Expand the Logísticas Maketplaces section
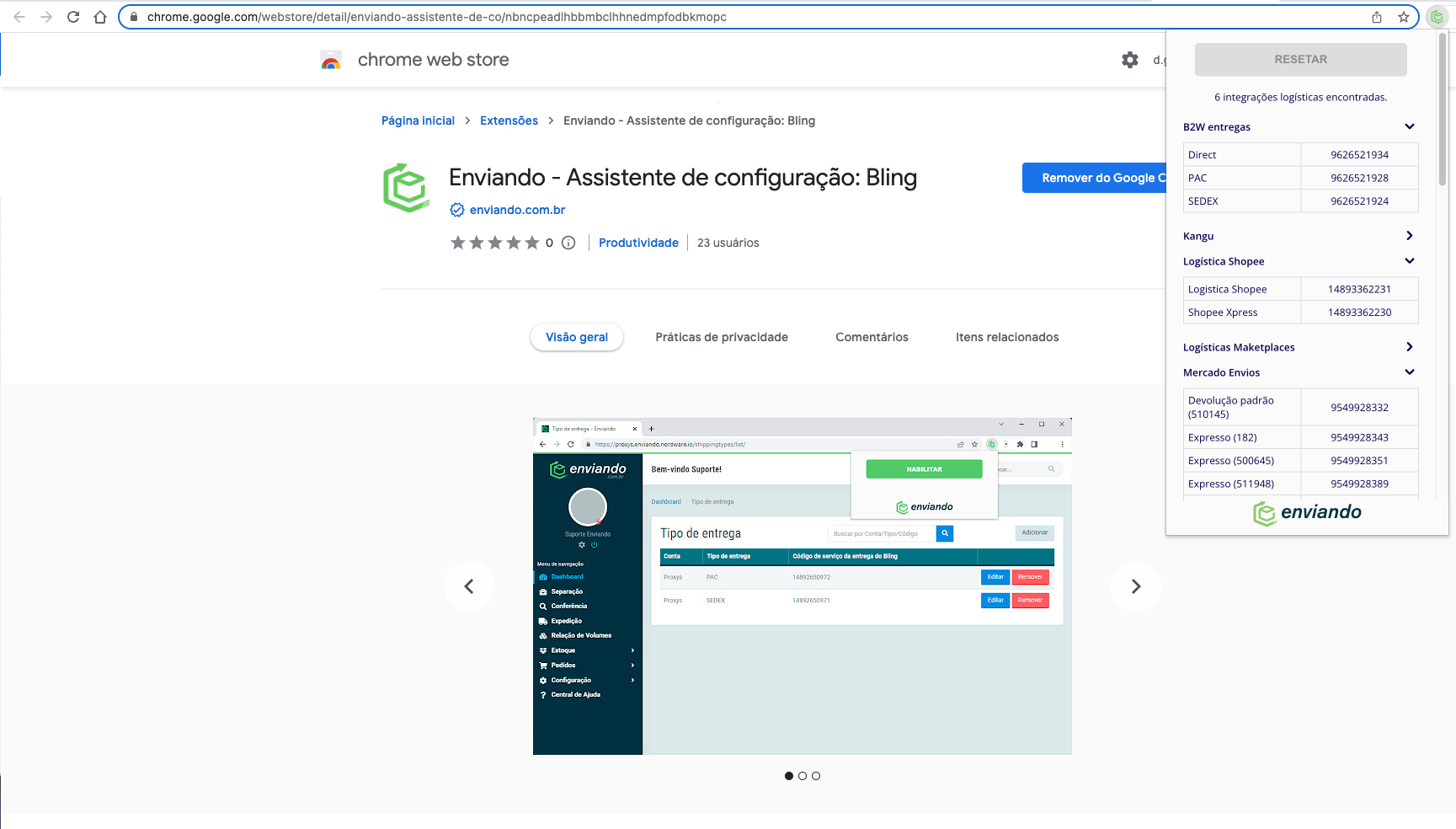Image resolution: width=1456 pixels, height=829 pixels. click(x=1410, y=347)
